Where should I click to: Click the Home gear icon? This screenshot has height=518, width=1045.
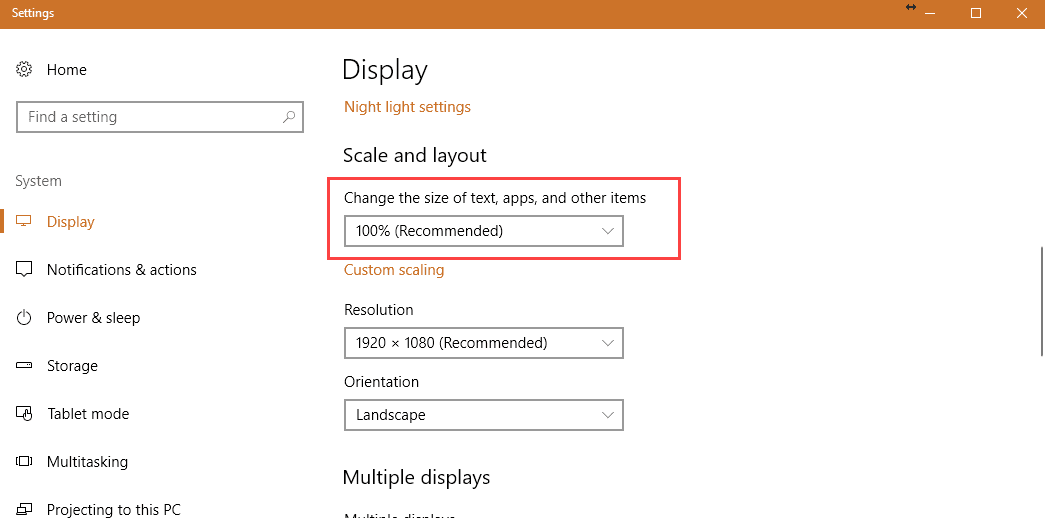24,69
